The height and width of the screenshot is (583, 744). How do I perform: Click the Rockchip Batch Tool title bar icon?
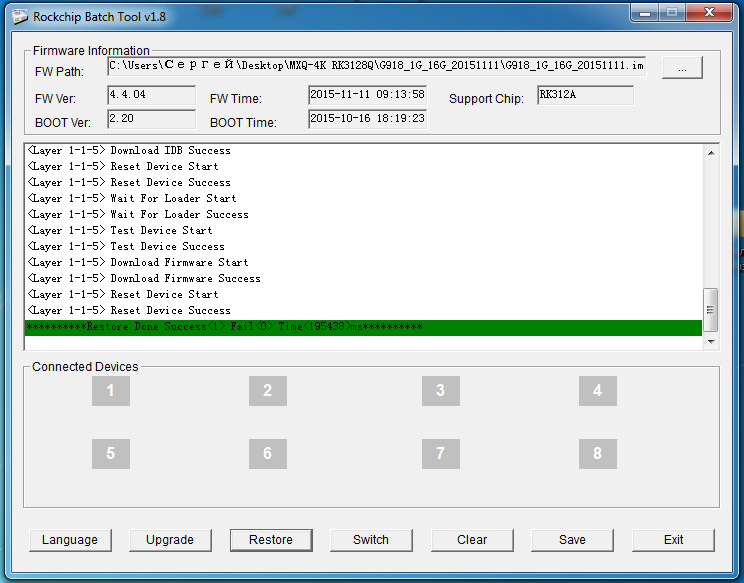click(x=20, y=17)
